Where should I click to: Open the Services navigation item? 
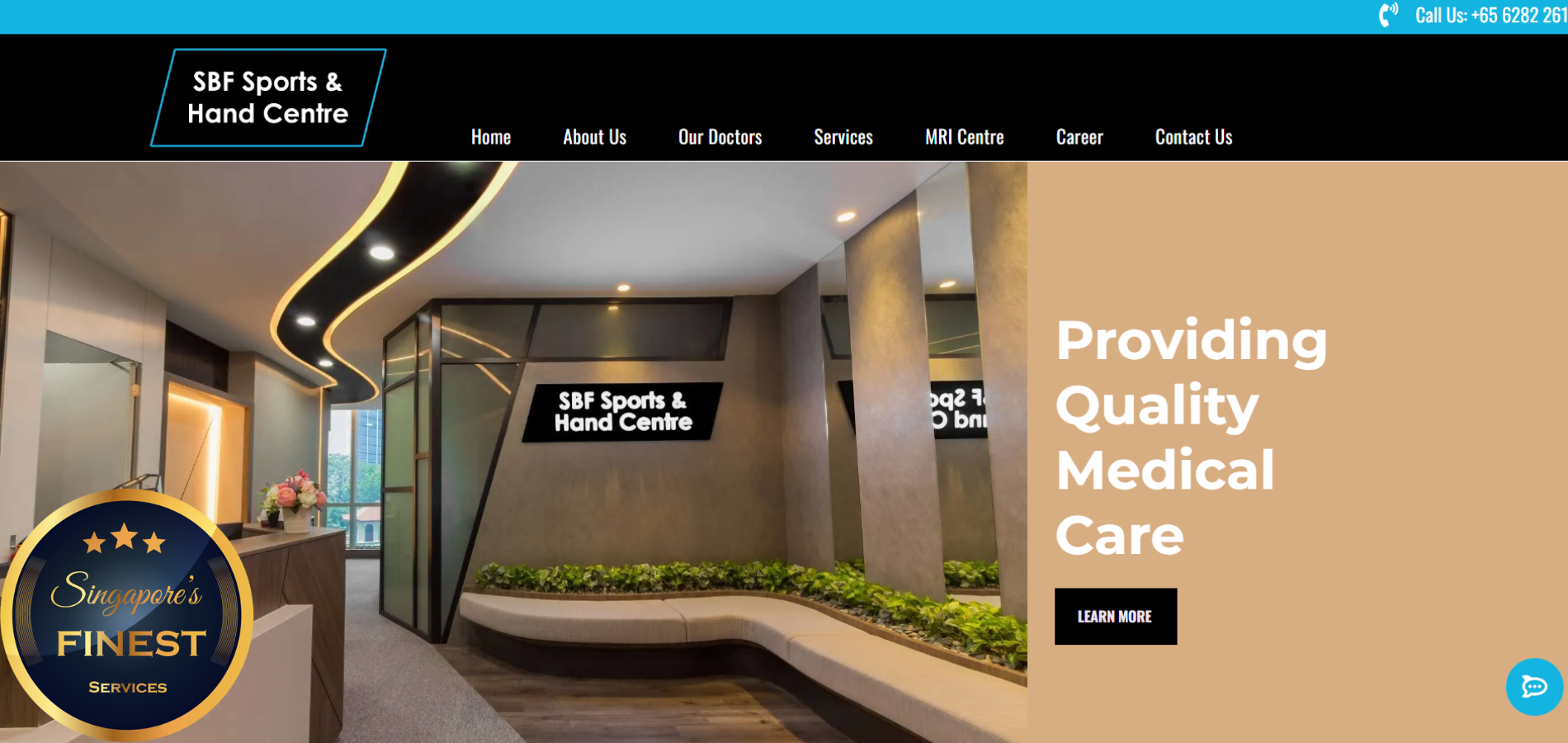(x=843, y=137)
